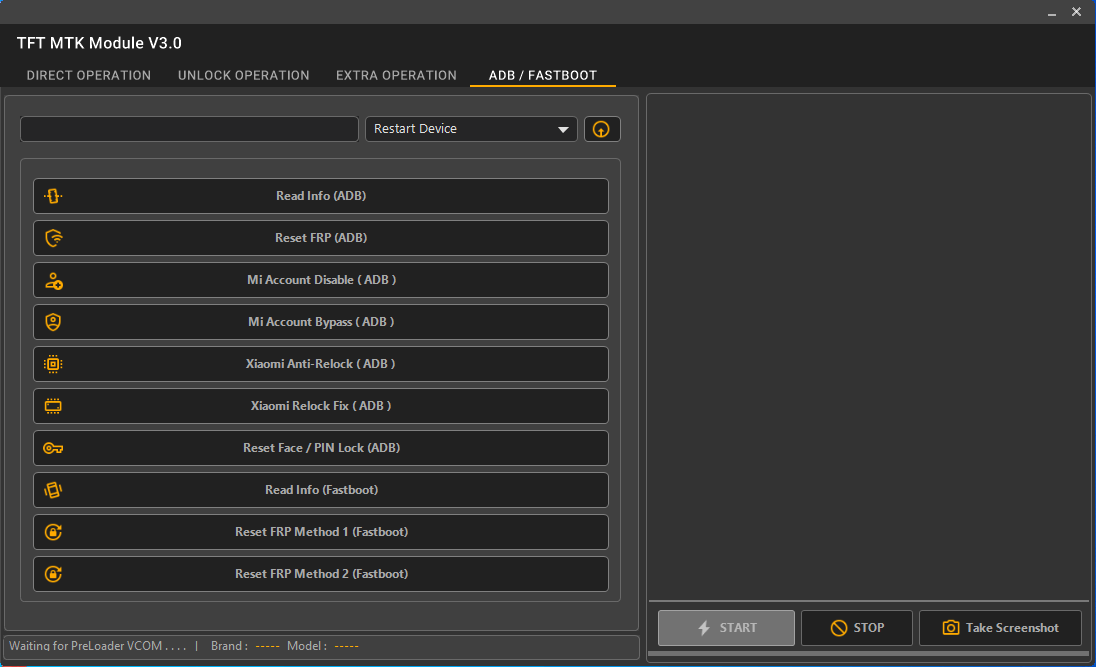Click the Read Info (Fastboot) phone icon
Viewport: 1096px width, 667px height.
coord(52,490)
